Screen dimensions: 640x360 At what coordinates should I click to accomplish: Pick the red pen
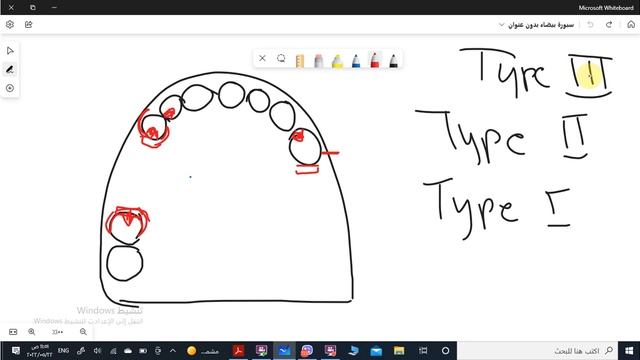point(375,60)
